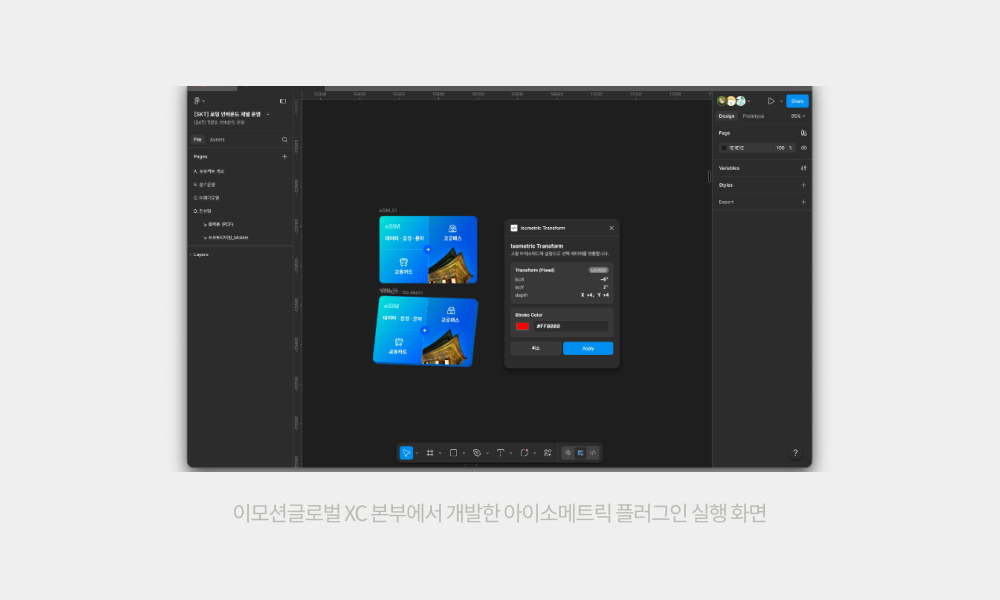1000x600 pixels.
Task: Open the Actions and plugins tool
Action: click(x=547, y=453)
